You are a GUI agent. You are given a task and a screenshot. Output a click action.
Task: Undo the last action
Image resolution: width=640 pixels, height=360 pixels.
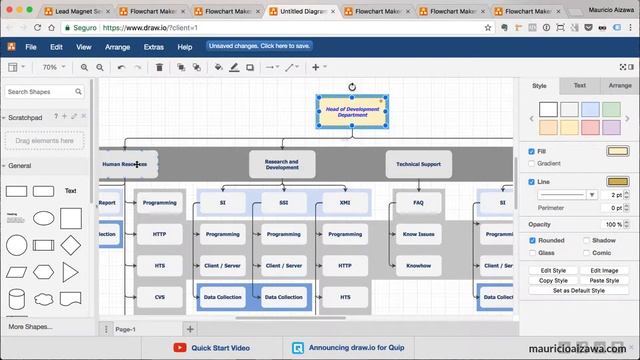pos(121,67)
